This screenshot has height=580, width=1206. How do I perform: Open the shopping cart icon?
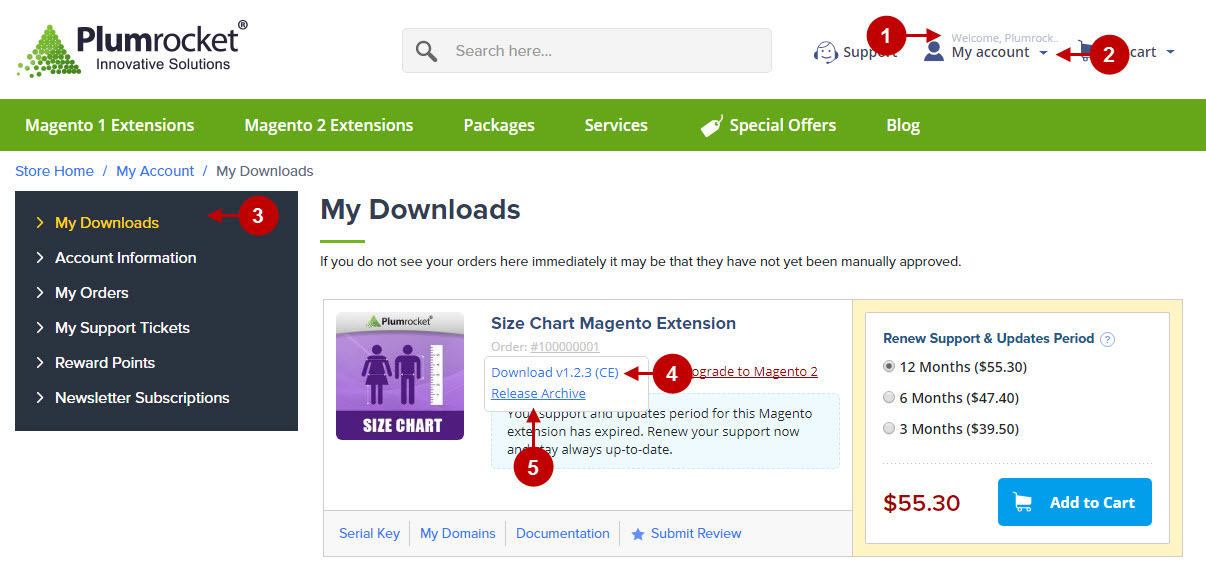(1087, 48)
